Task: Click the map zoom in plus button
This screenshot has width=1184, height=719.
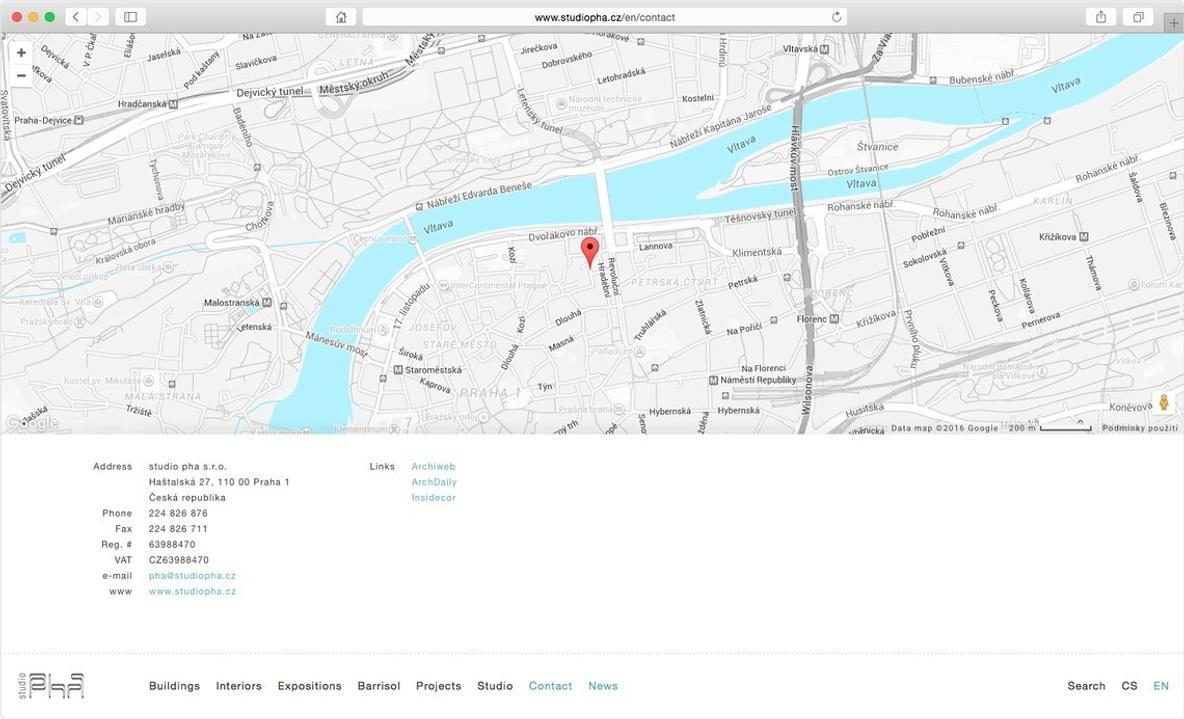Action: click(x=21, y=53)
